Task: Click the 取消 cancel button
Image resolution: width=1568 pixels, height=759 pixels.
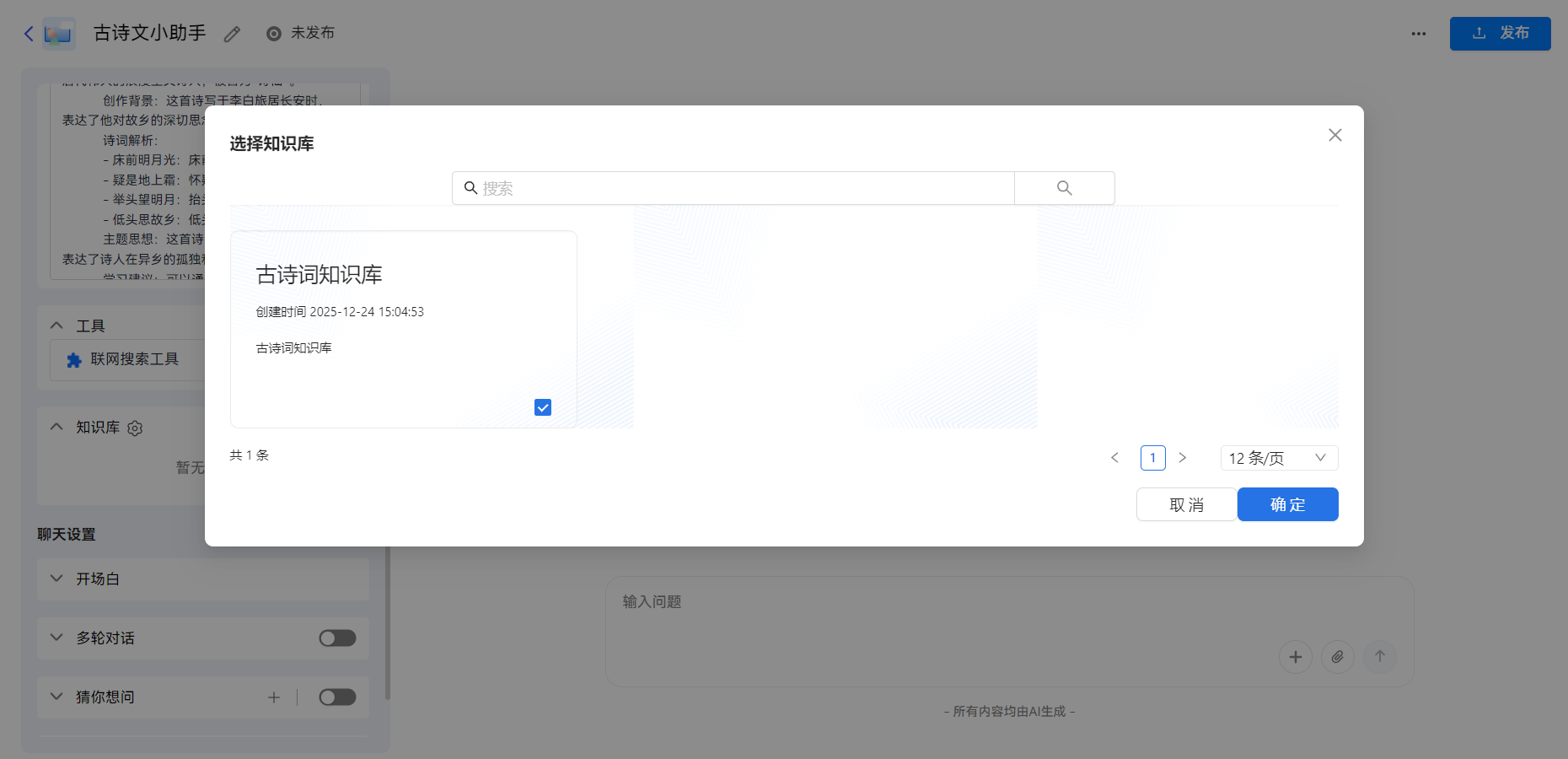Action: coord(1186,504)
